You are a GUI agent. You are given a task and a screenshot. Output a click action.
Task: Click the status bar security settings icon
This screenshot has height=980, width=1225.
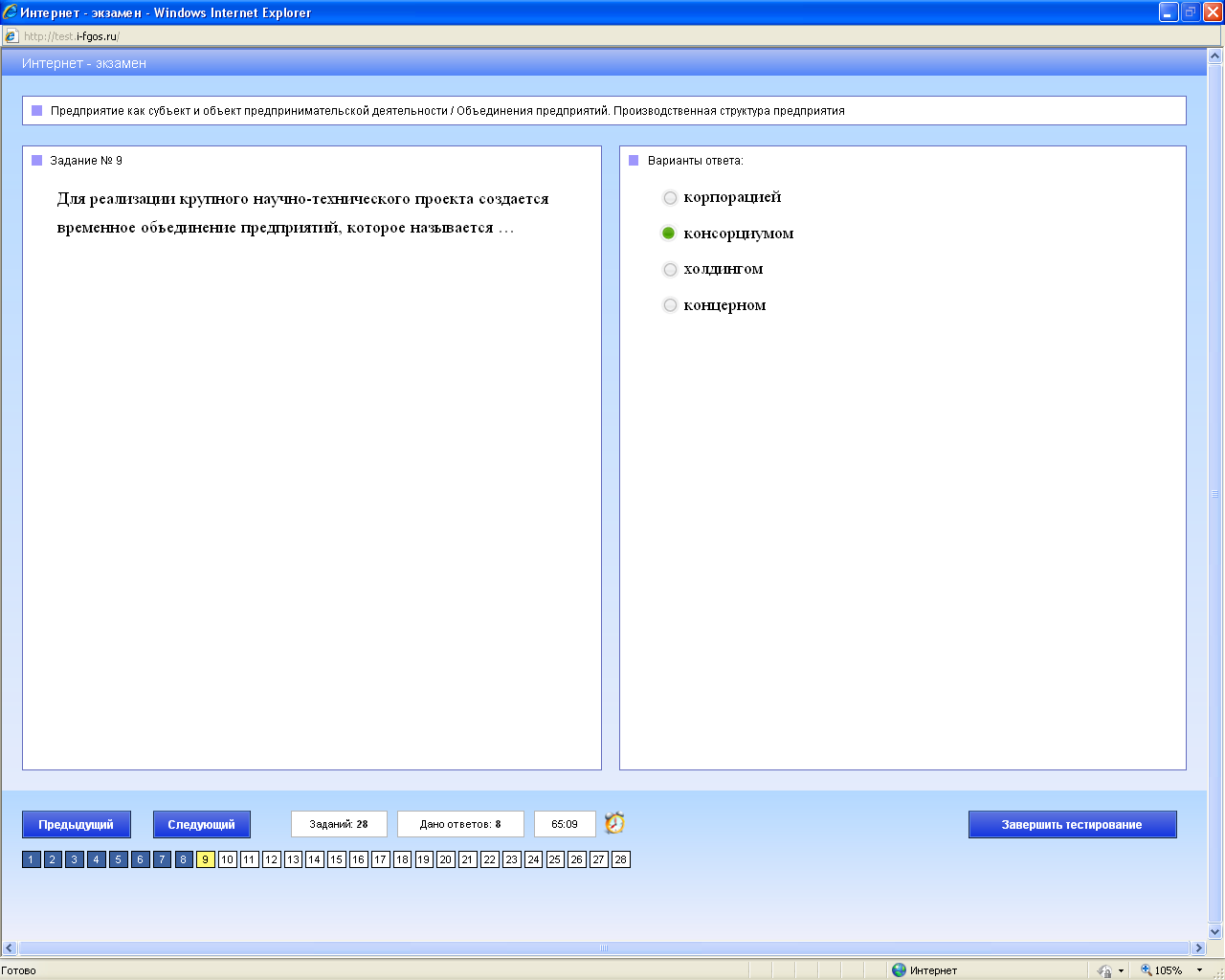1104,970
